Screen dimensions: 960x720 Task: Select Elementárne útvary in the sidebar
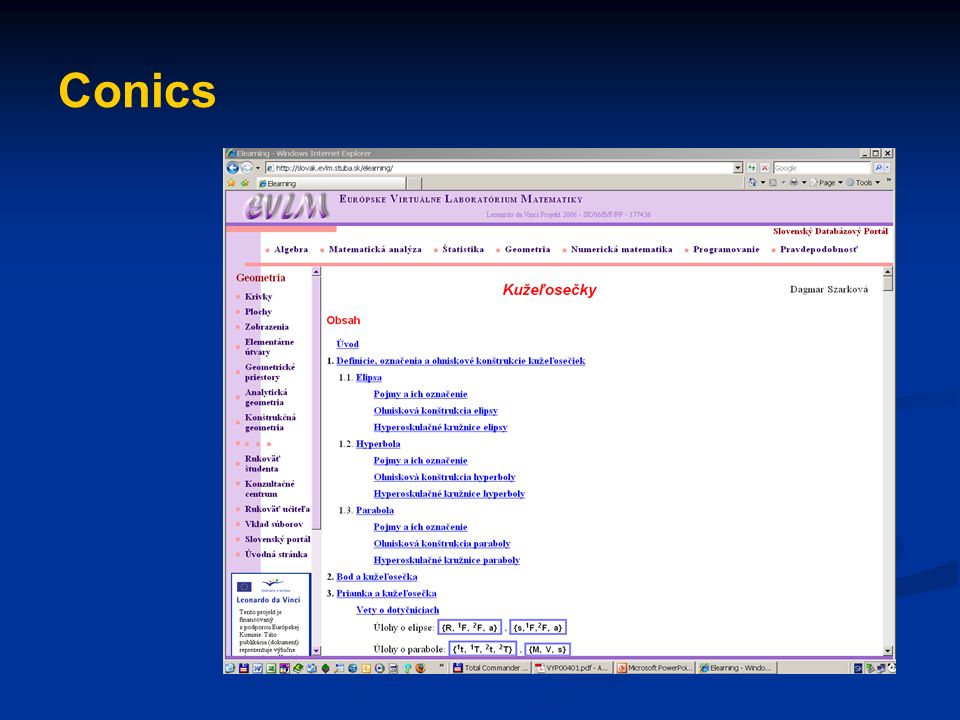coord(269,347)
